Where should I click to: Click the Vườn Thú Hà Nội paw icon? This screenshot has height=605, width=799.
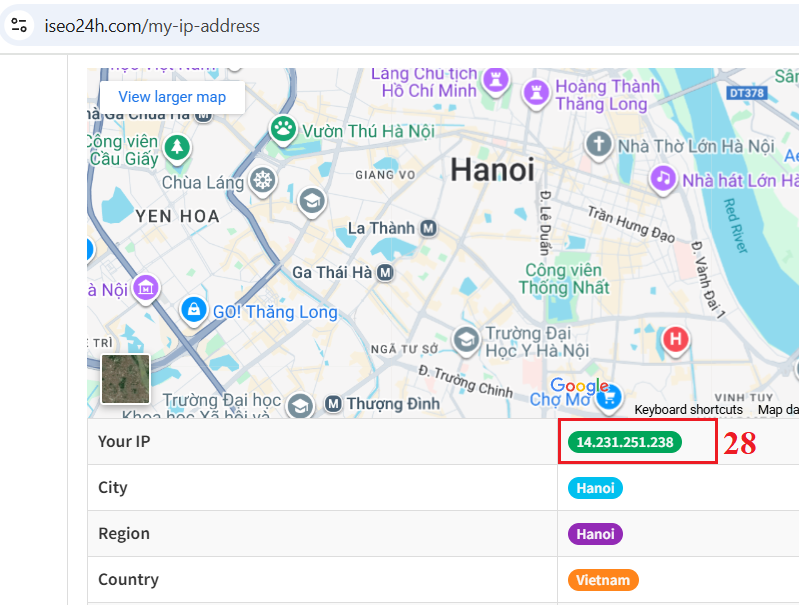[x=285, y=129]
